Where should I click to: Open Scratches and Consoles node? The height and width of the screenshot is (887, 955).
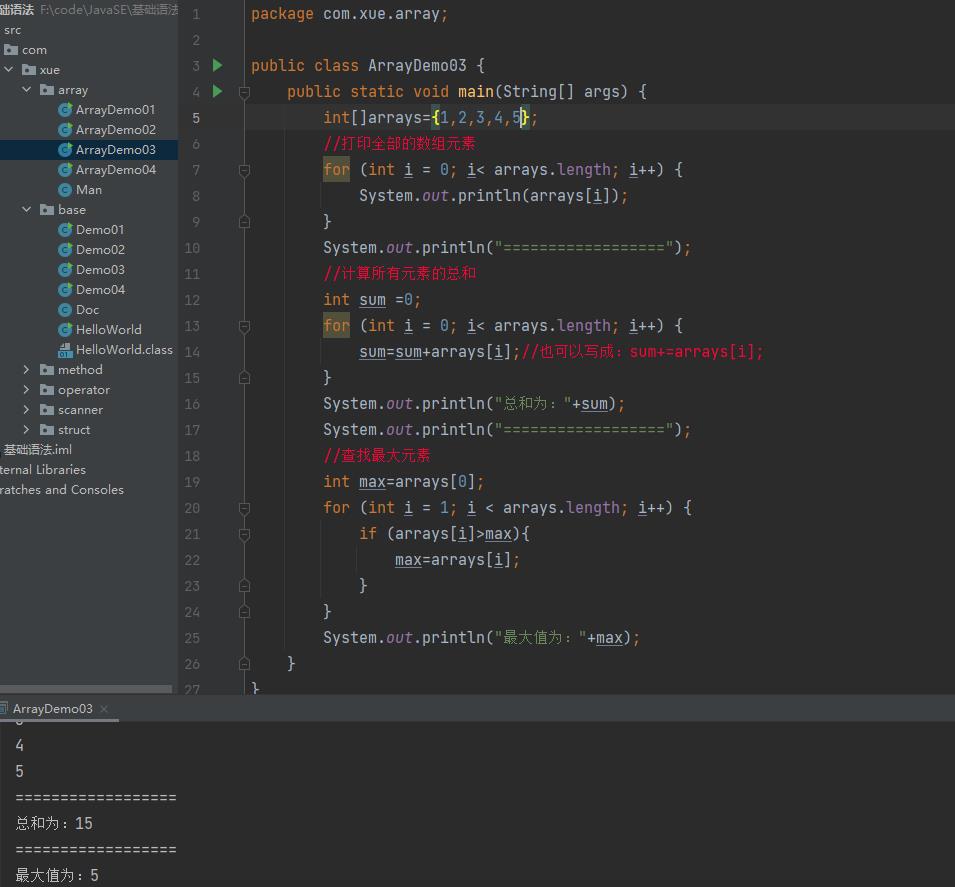(62, 490)
